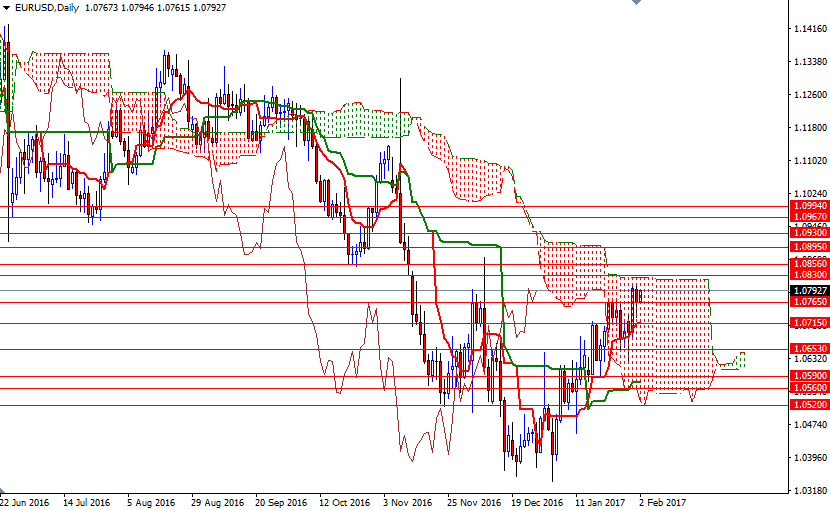Select the low value 1.07615 in header
The image size is (830, 510).
174,8
